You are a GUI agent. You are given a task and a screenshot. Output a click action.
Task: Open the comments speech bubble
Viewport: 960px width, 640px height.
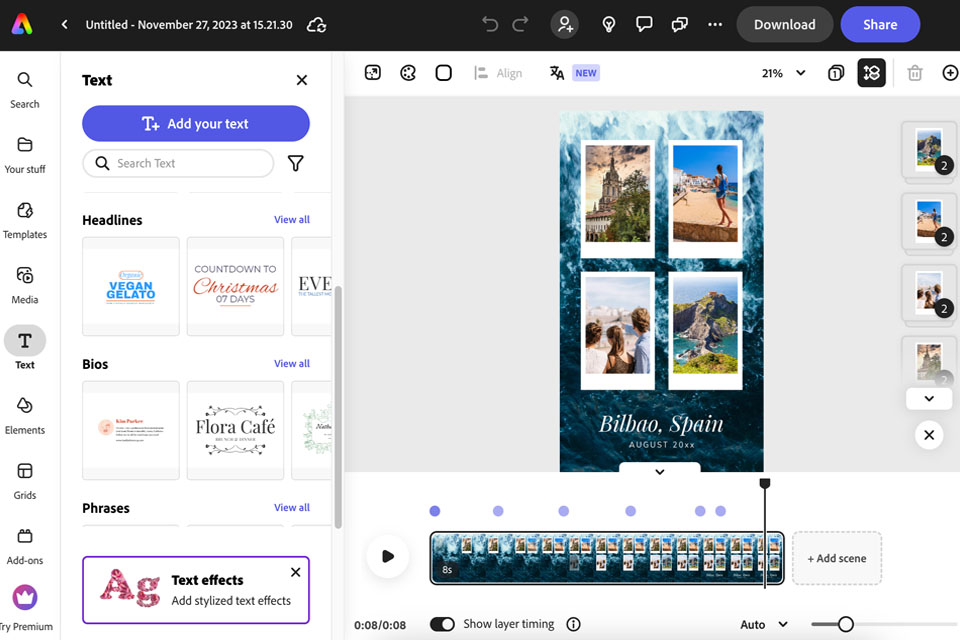point(643,24)
